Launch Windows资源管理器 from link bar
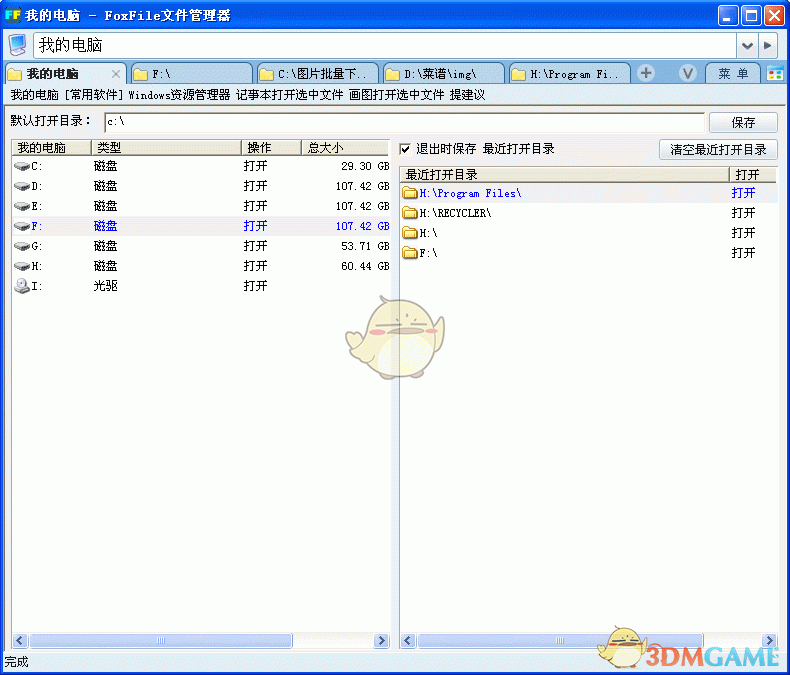Image resolution: width=790 pixels, height=675 pixels. (x=179, y=95)
